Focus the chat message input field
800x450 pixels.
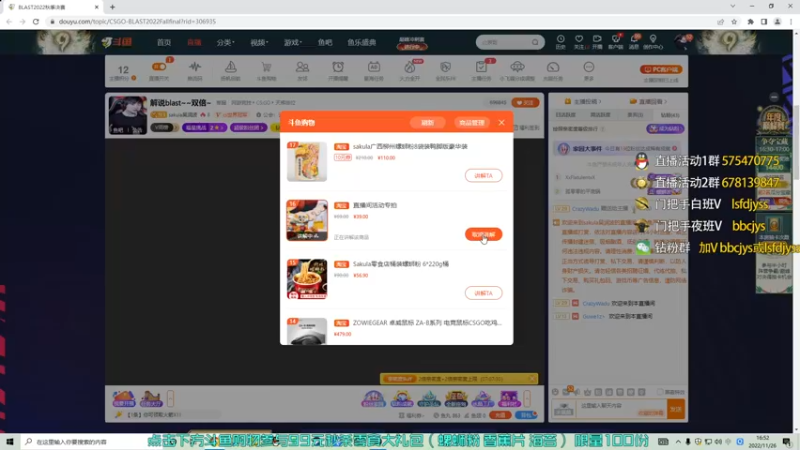621,409
